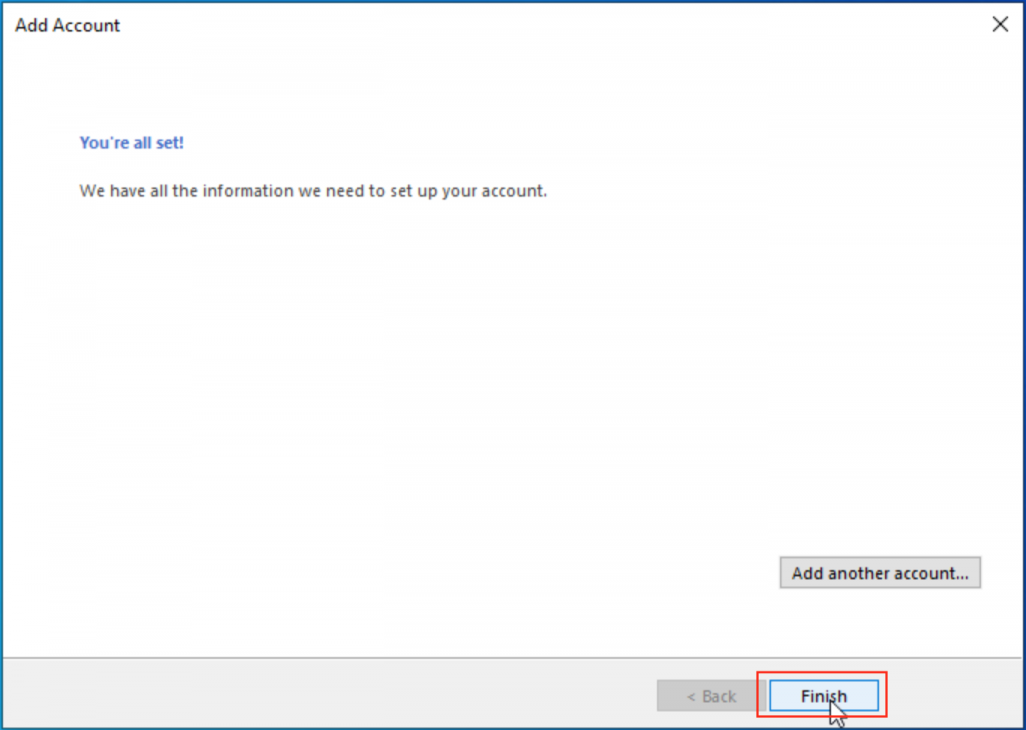
Task: Close the Add Account dialog
Action: pyautogui.click(x=999, y=25)
